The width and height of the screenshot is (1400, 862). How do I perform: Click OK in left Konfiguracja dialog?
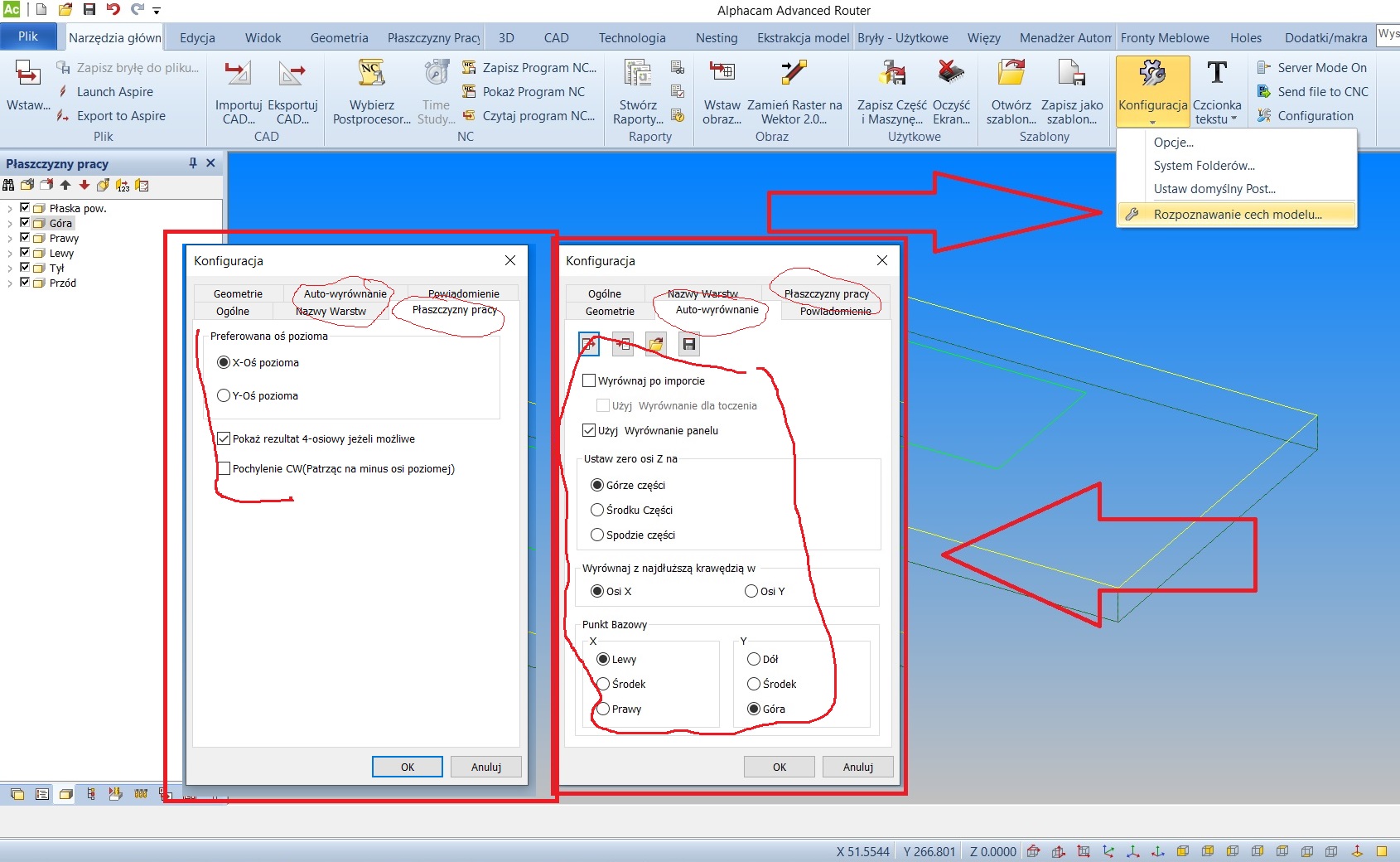coord(407,767)
